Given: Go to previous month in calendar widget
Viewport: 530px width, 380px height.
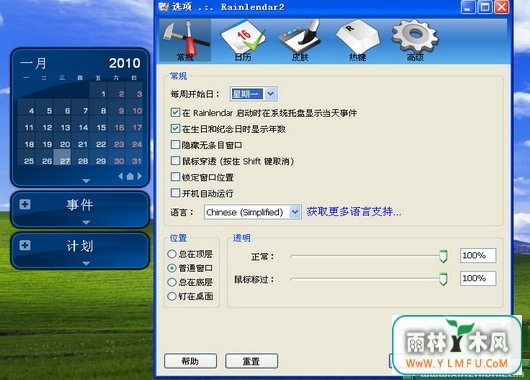Looking at the screenshot, I should pyautogui.click(x=121, y=176).
